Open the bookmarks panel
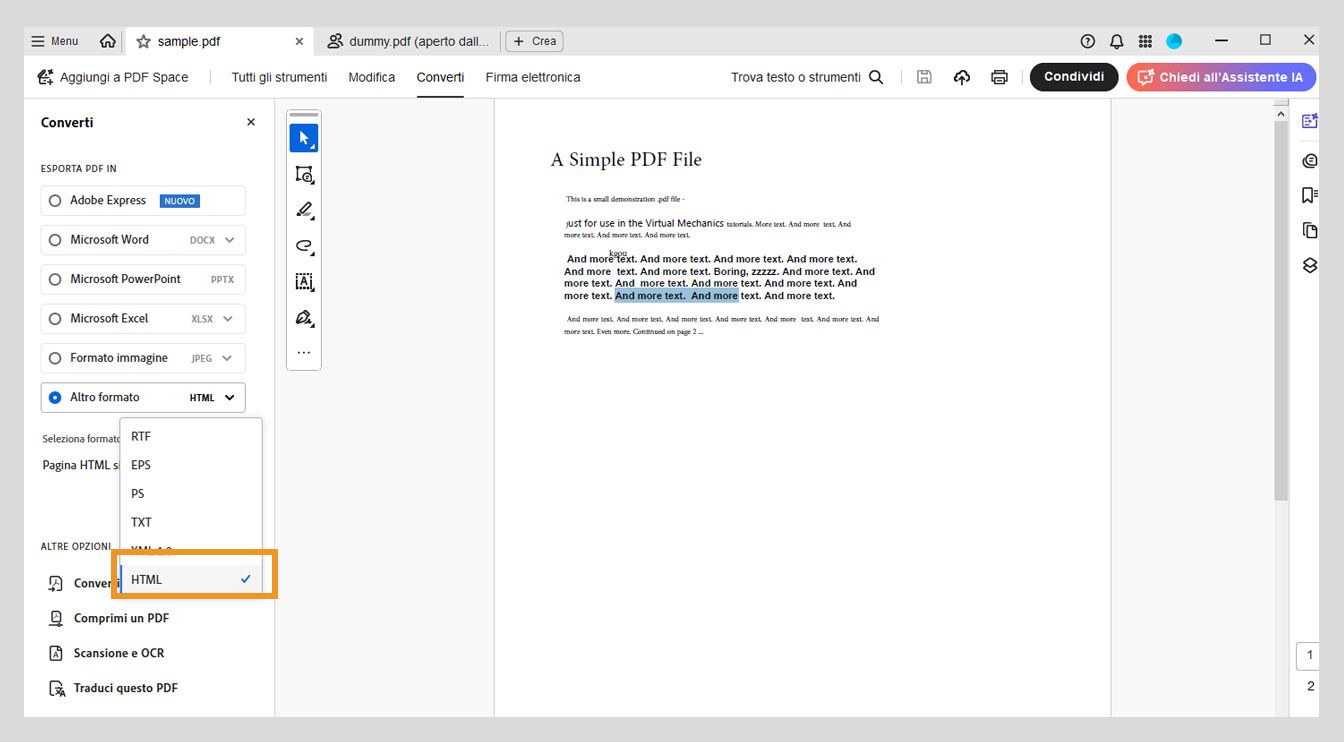 coord(1310,194)
